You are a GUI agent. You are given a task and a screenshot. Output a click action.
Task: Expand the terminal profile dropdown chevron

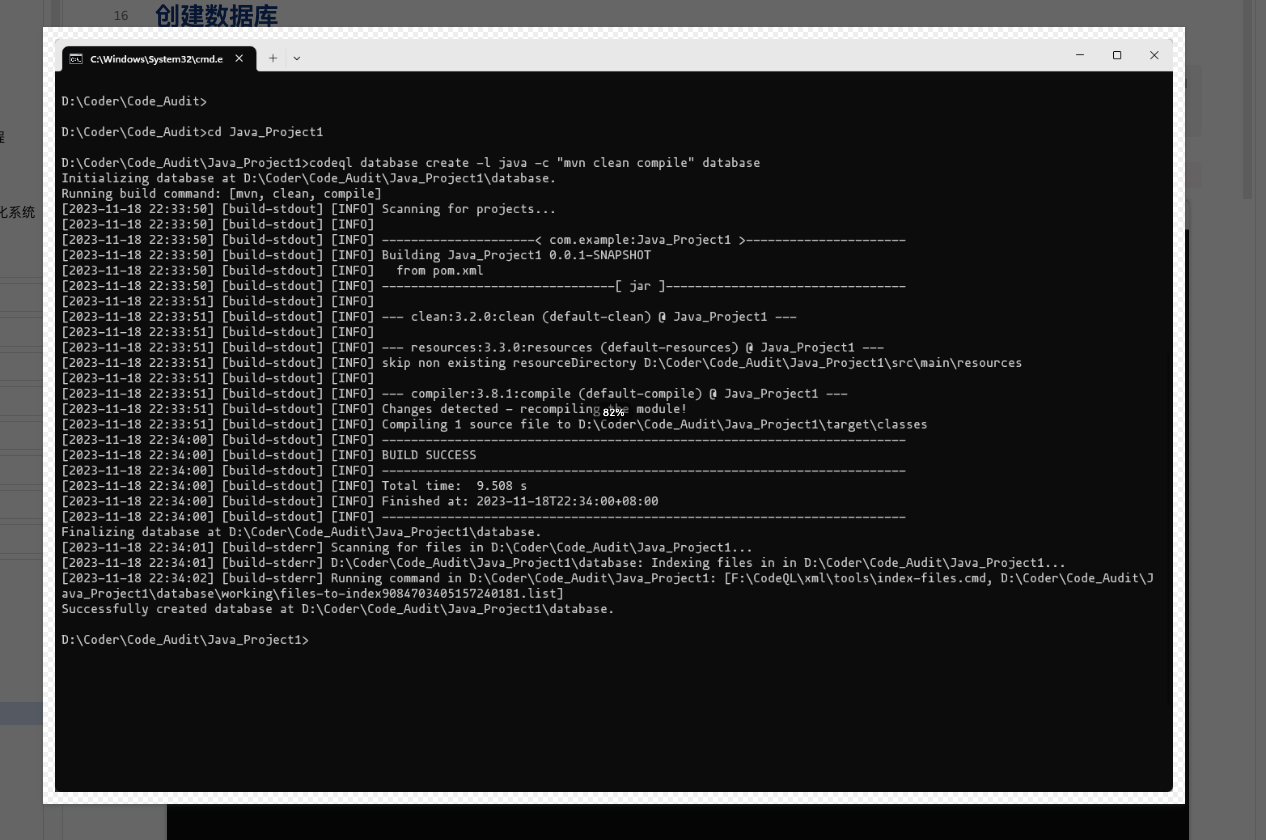pyautogui.click(x=297, y=59)
